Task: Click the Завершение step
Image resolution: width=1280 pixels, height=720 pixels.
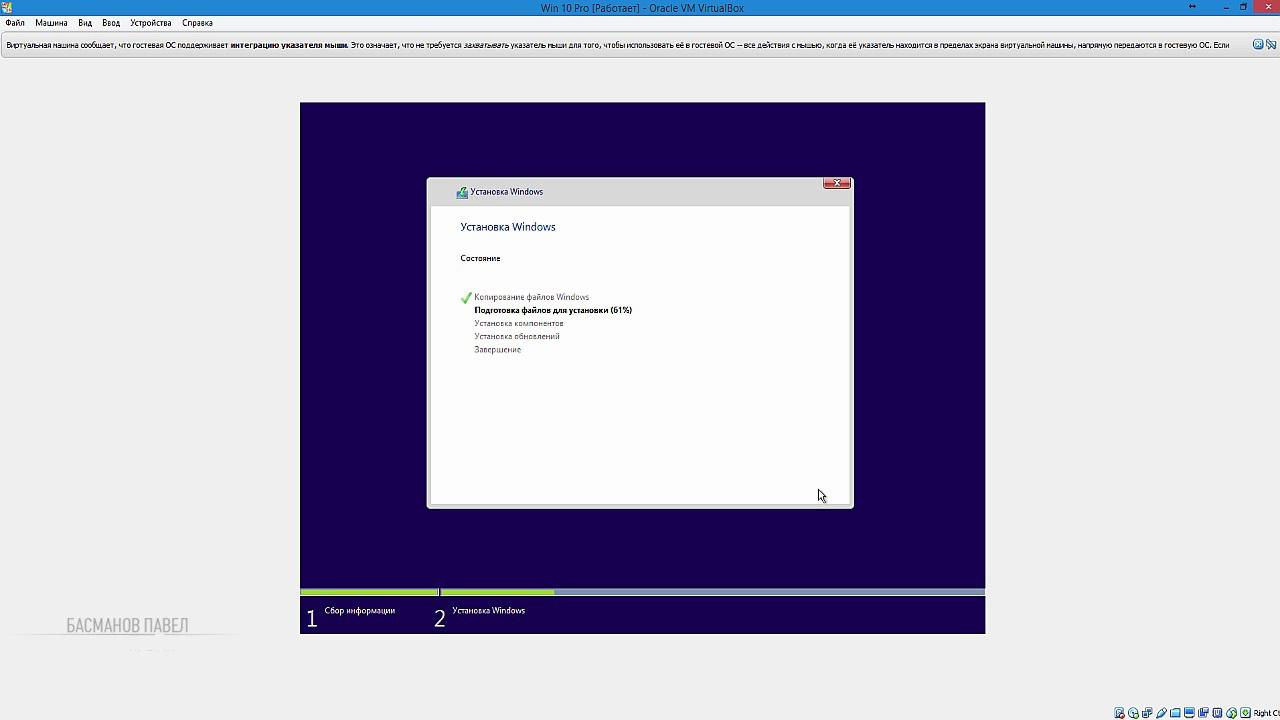Action: [497, 349]
